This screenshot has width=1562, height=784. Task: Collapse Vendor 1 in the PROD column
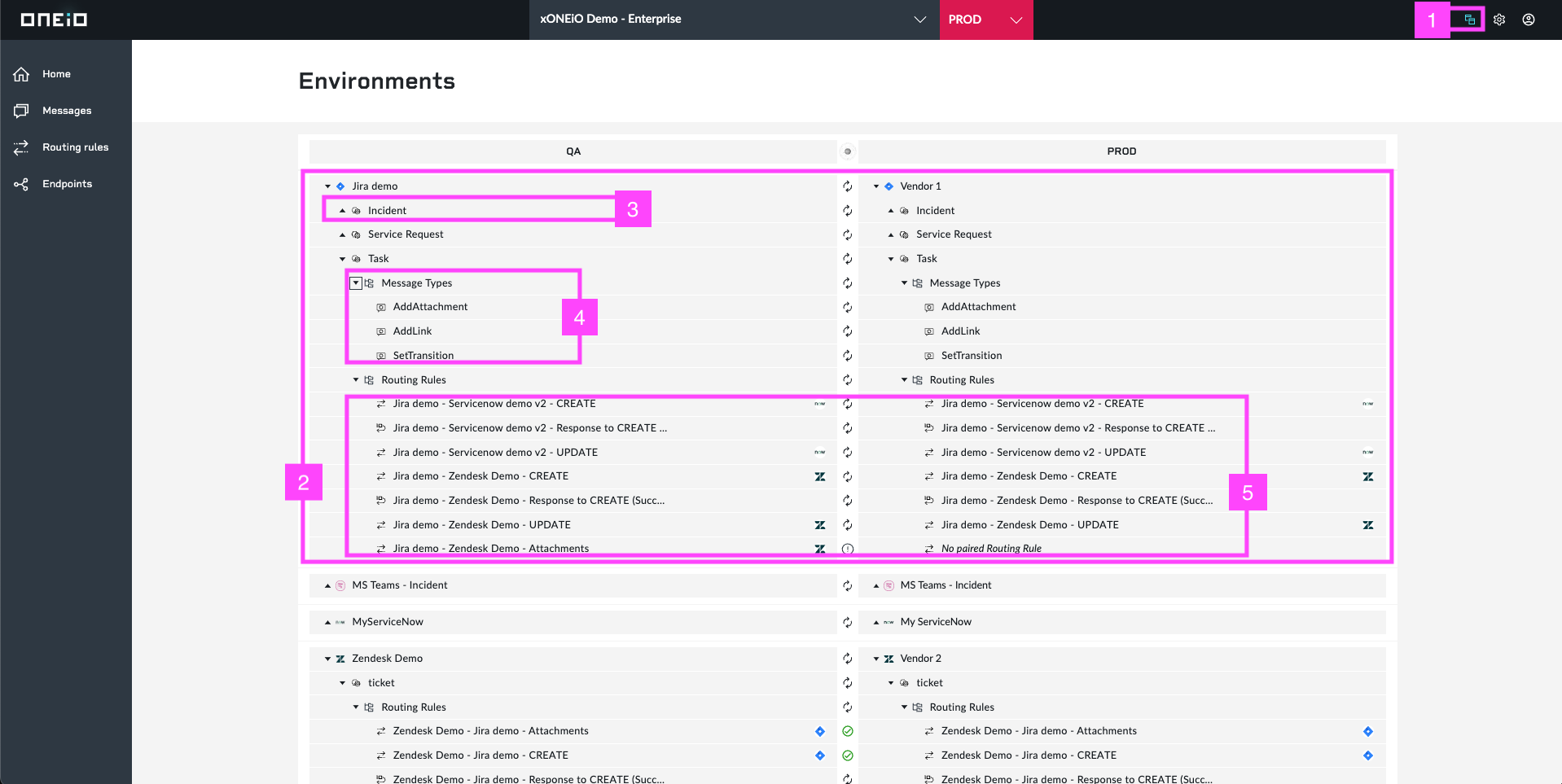pos(876,186)
